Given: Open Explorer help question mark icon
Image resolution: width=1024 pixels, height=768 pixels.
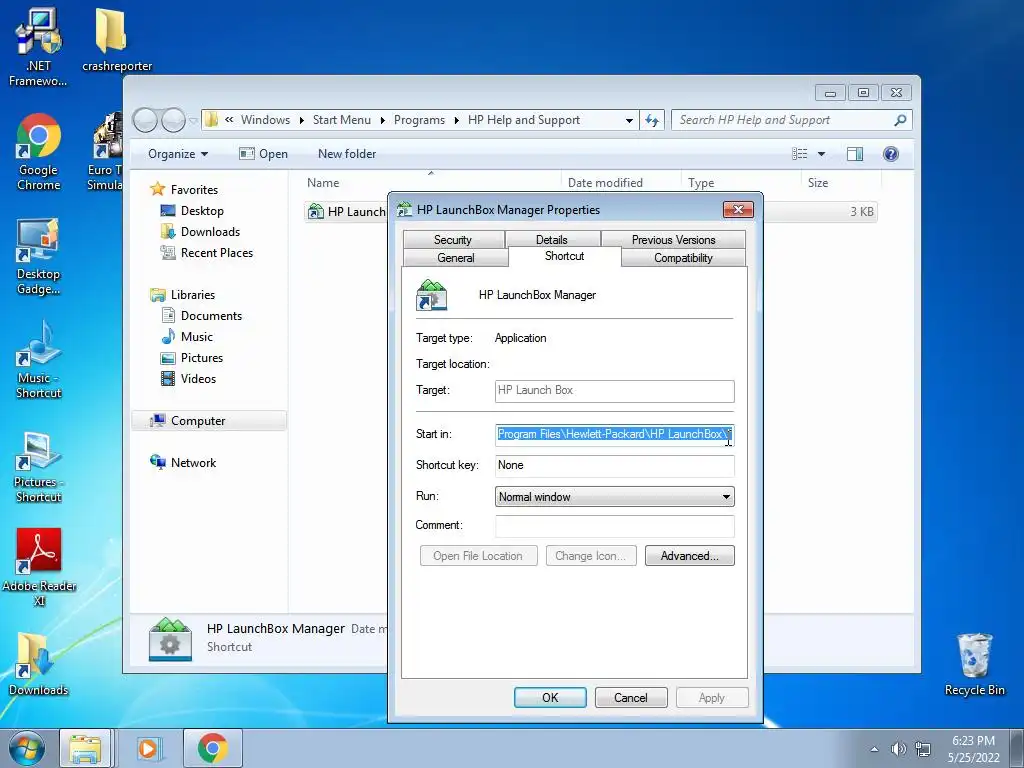Looking at the screenshot, I should [x=891, y=154].
